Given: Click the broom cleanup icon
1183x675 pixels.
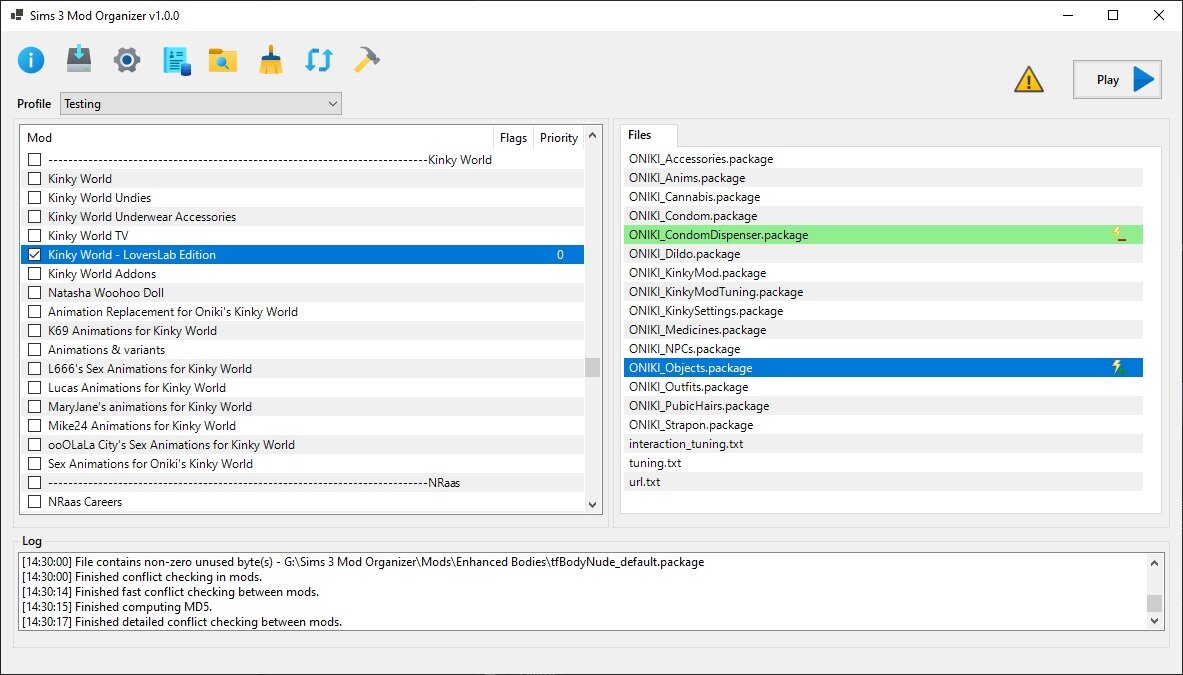Looking at the screenshot, I should [x=271, y=60].
